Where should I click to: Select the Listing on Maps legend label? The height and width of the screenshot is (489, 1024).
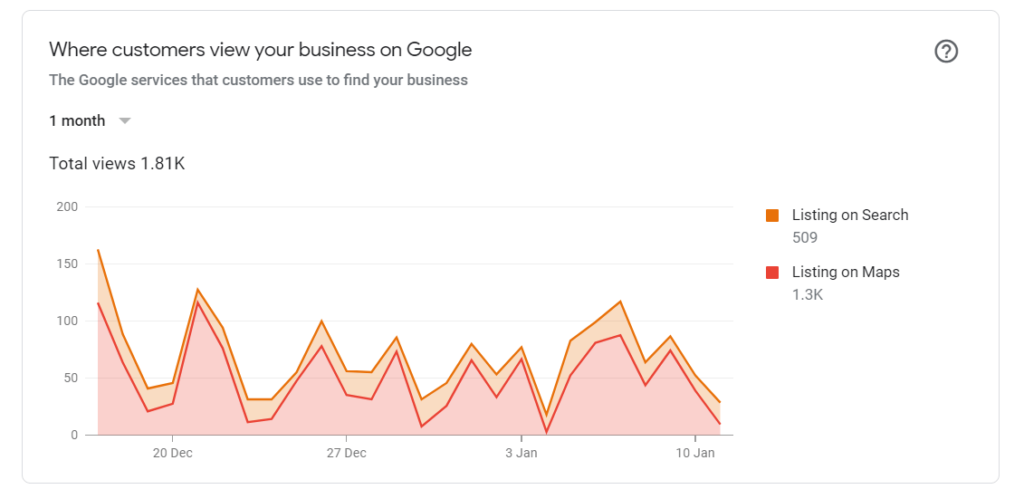pyautogui.click(x=846, y=272)
